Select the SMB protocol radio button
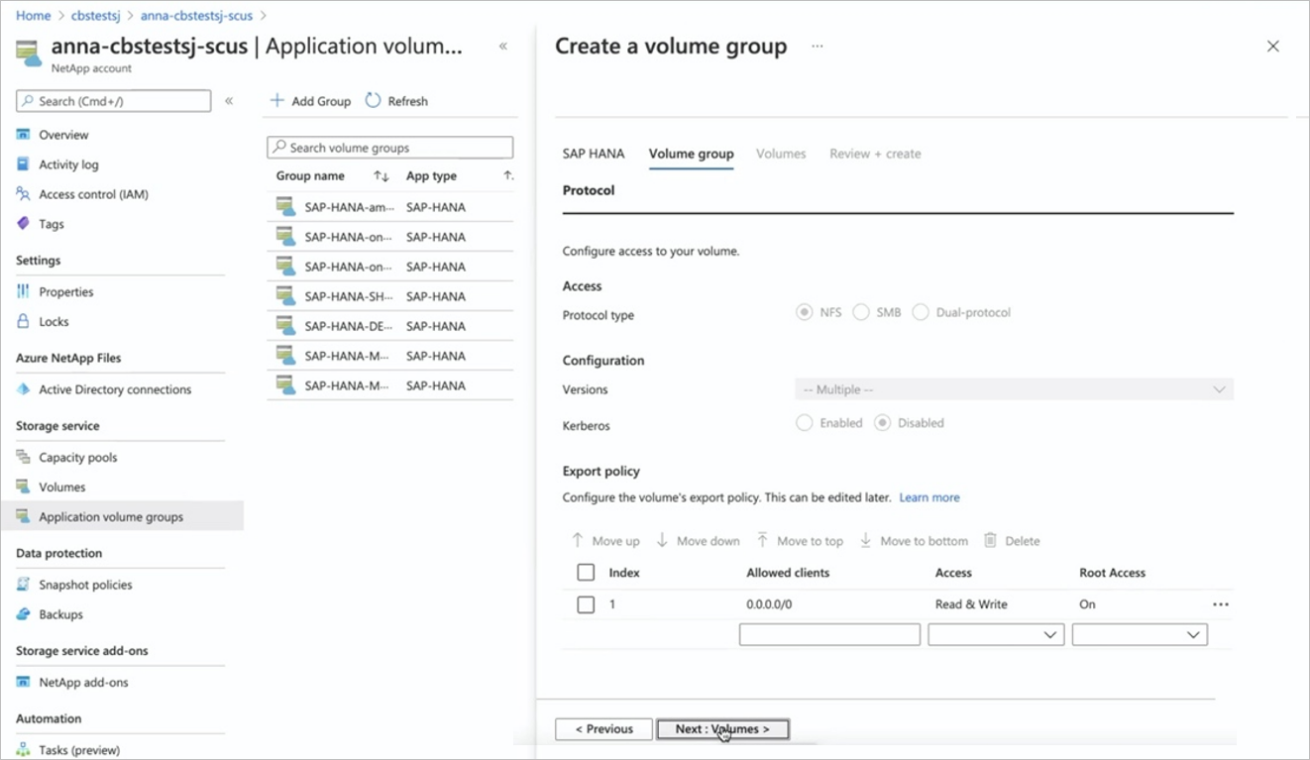This screenshot has width=1310, height=760. [x=861, y=312]
